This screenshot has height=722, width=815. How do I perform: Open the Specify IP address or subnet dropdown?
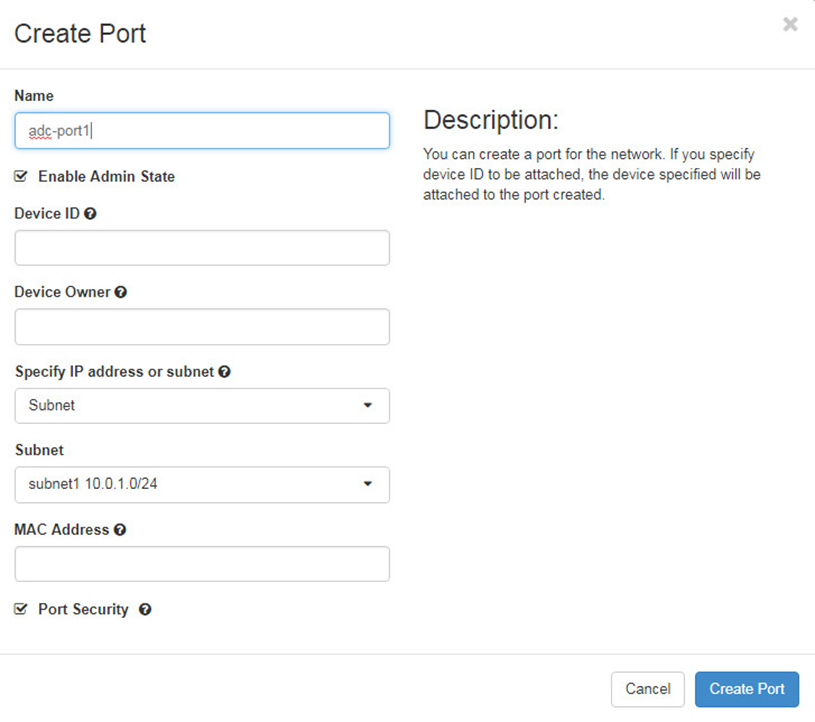(202, 406)
